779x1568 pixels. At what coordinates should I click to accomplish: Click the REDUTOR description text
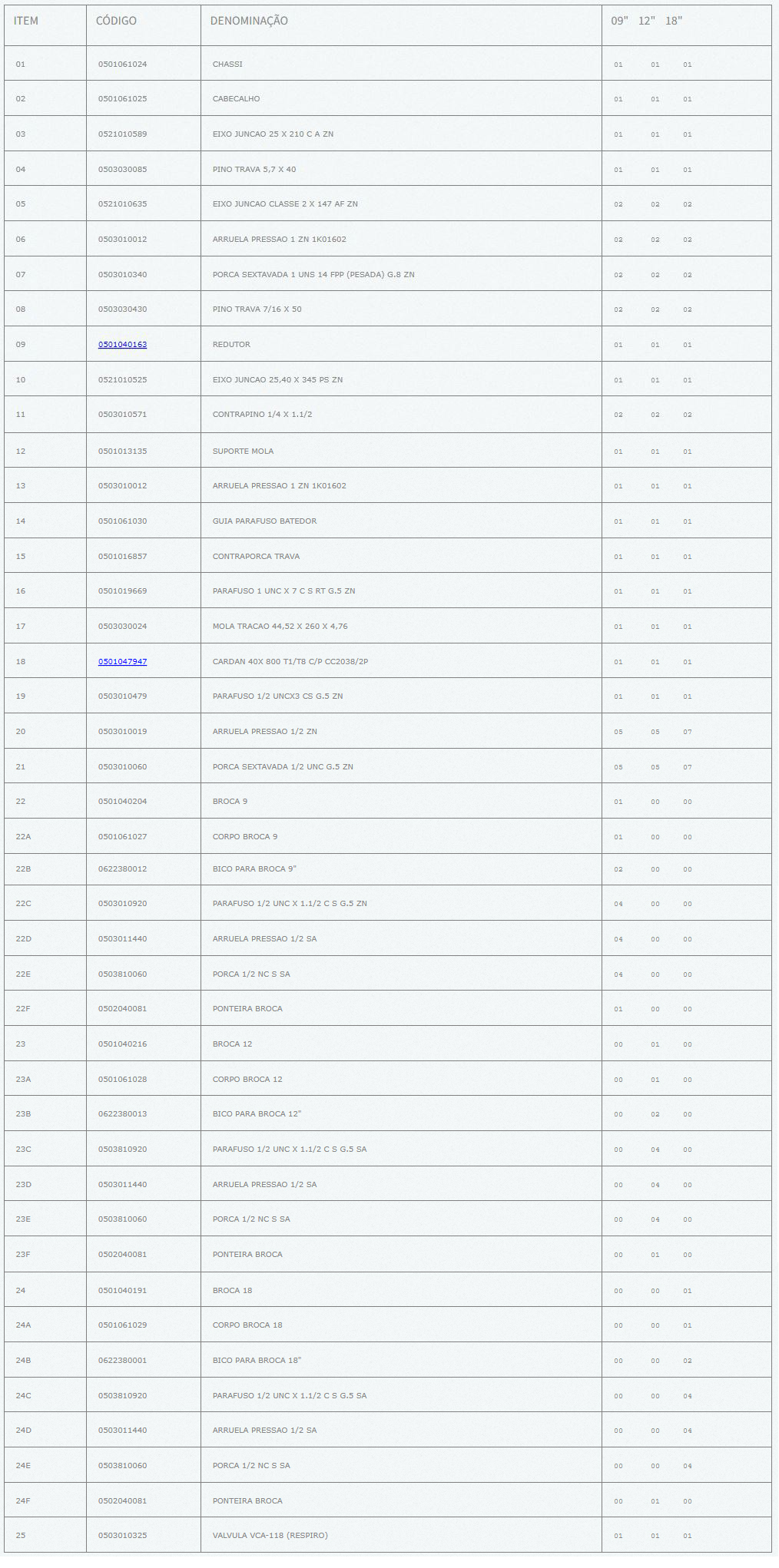231,345
